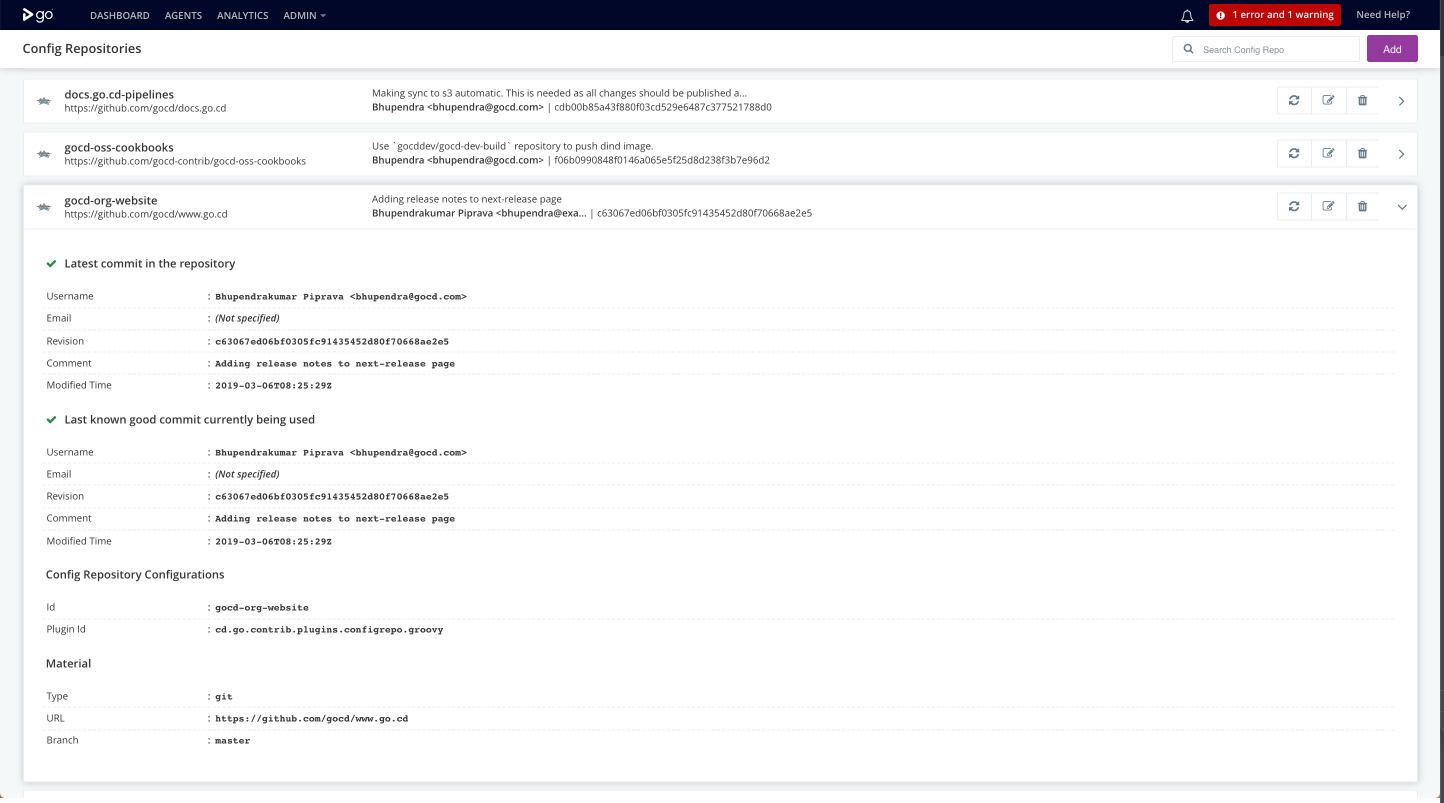1444x803 pixels.
Task: Refresh docs.go.cd-pipelines config repo
Action: 1294,100
